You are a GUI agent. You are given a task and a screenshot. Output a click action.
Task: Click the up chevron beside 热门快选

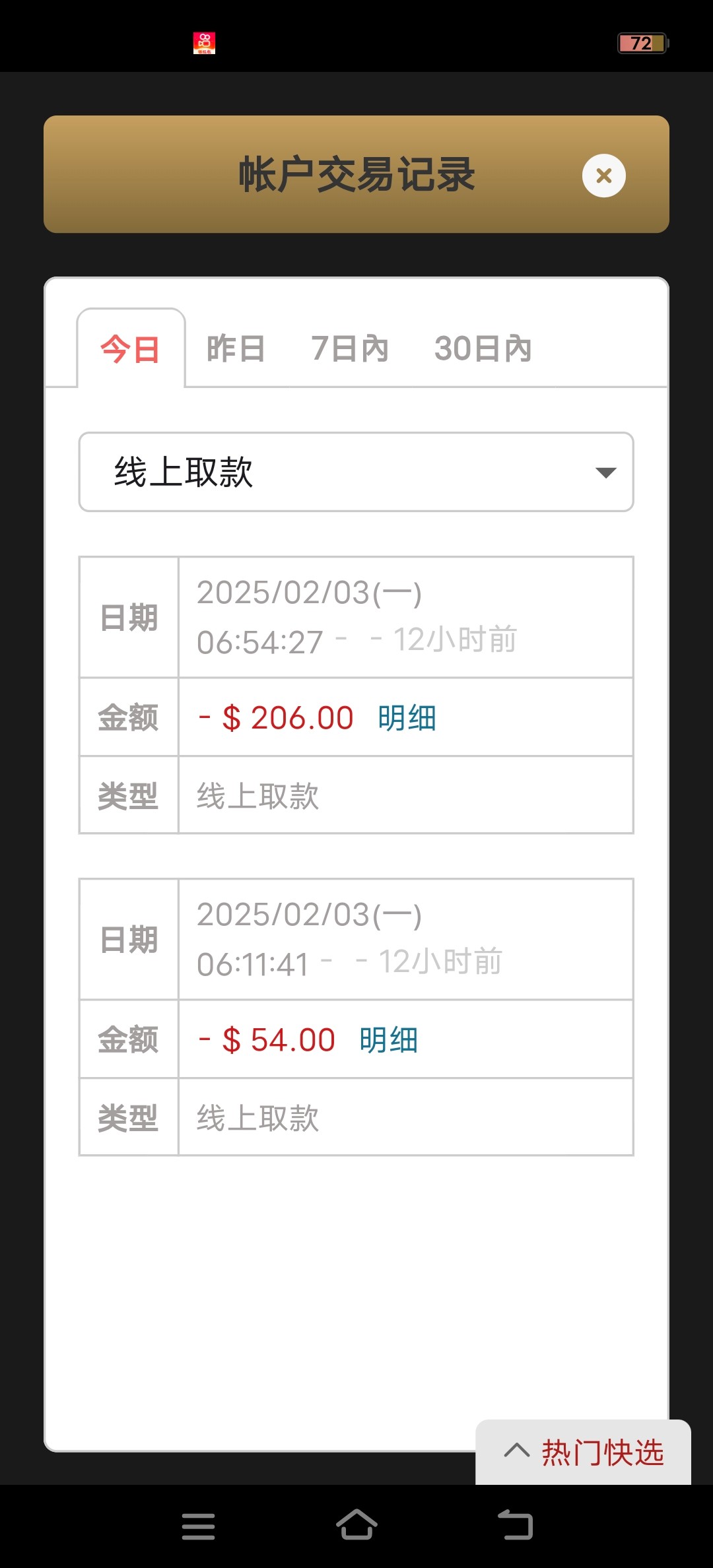tap(516, 1451)
